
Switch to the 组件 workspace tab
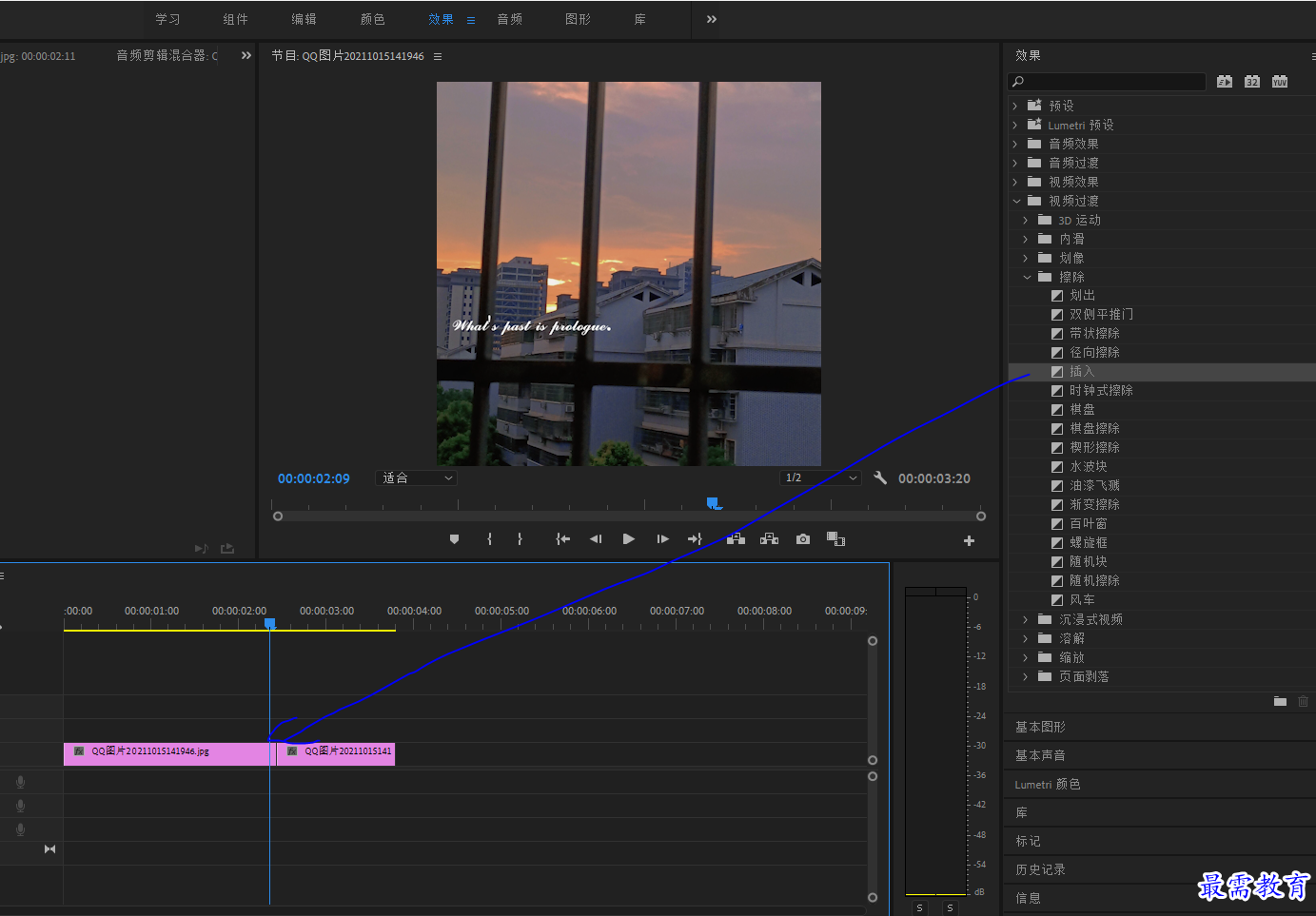235,19
